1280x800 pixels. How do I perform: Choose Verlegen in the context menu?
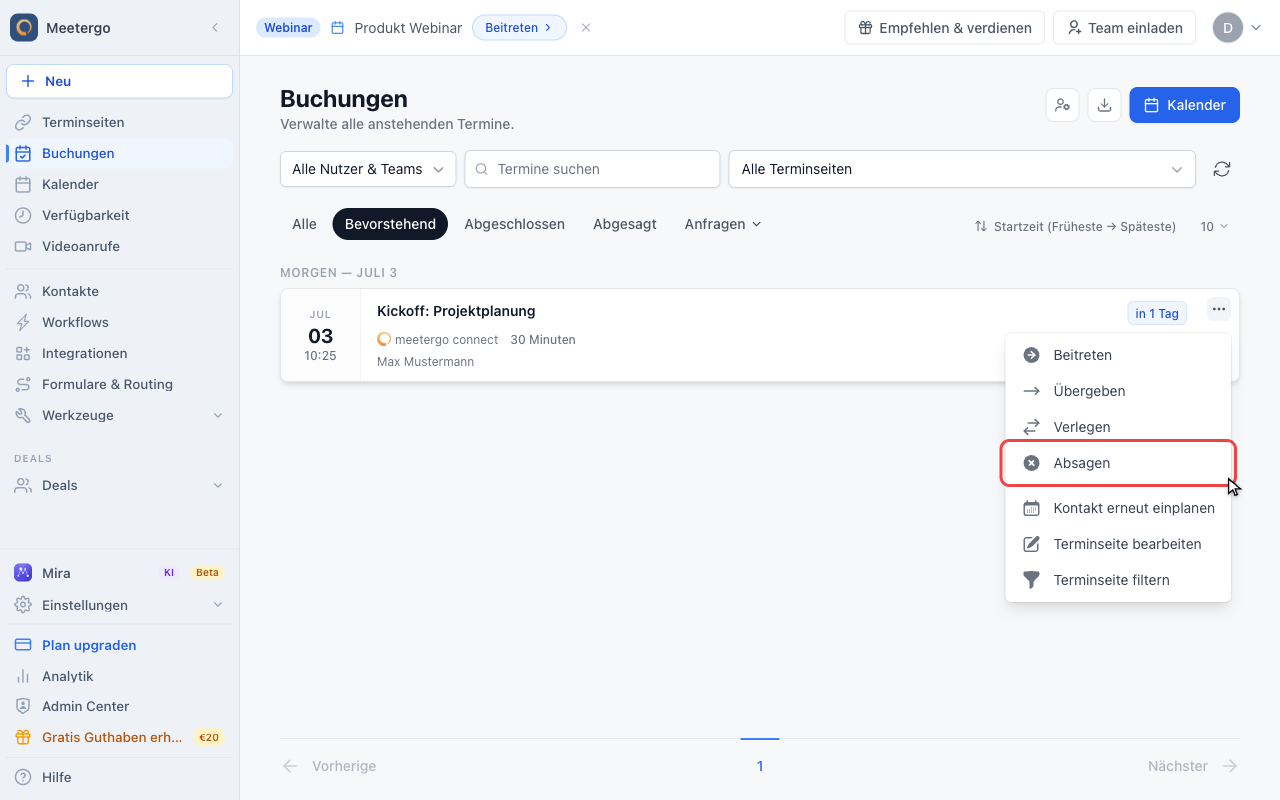1118,427
